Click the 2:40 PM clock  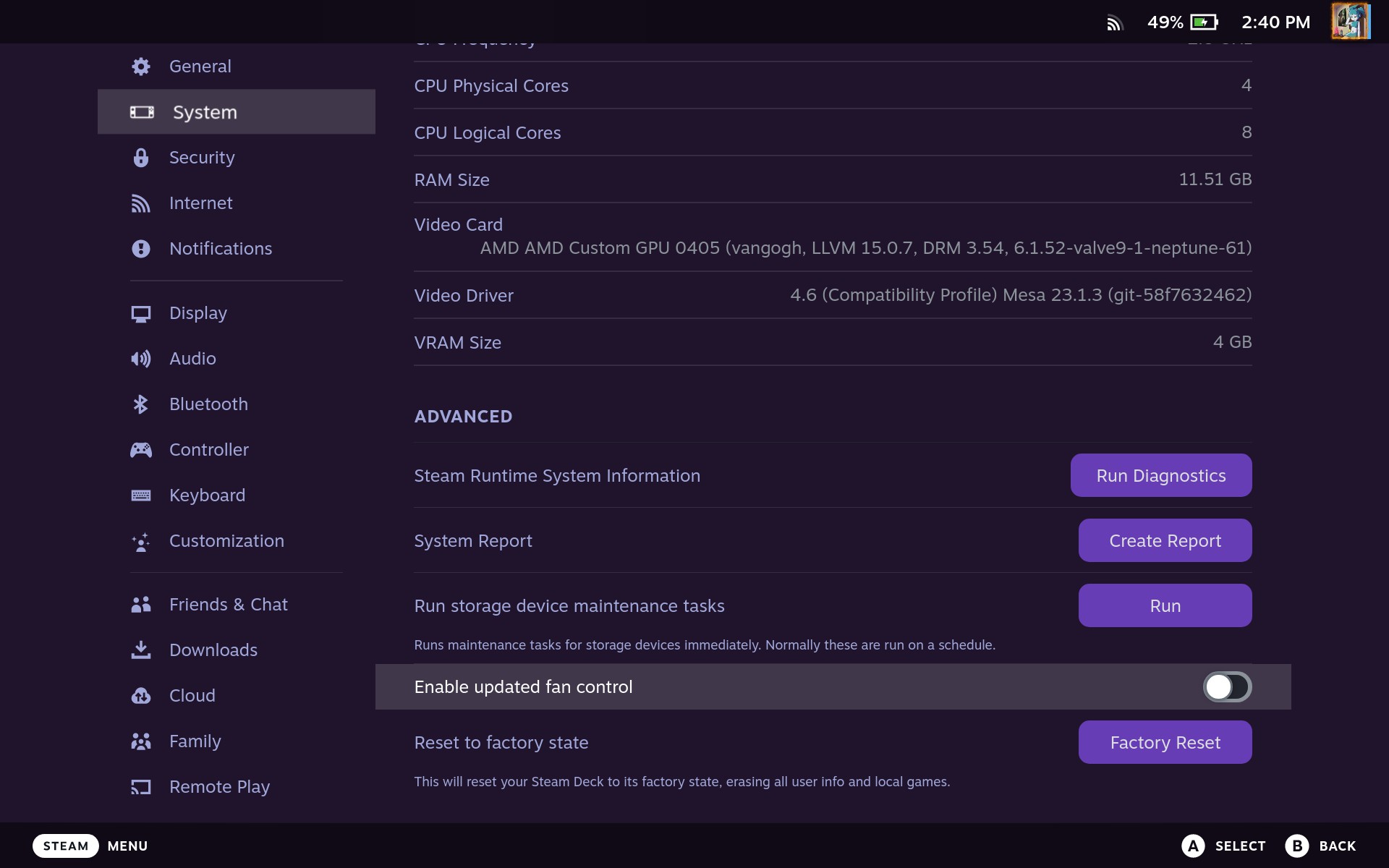1276,22
